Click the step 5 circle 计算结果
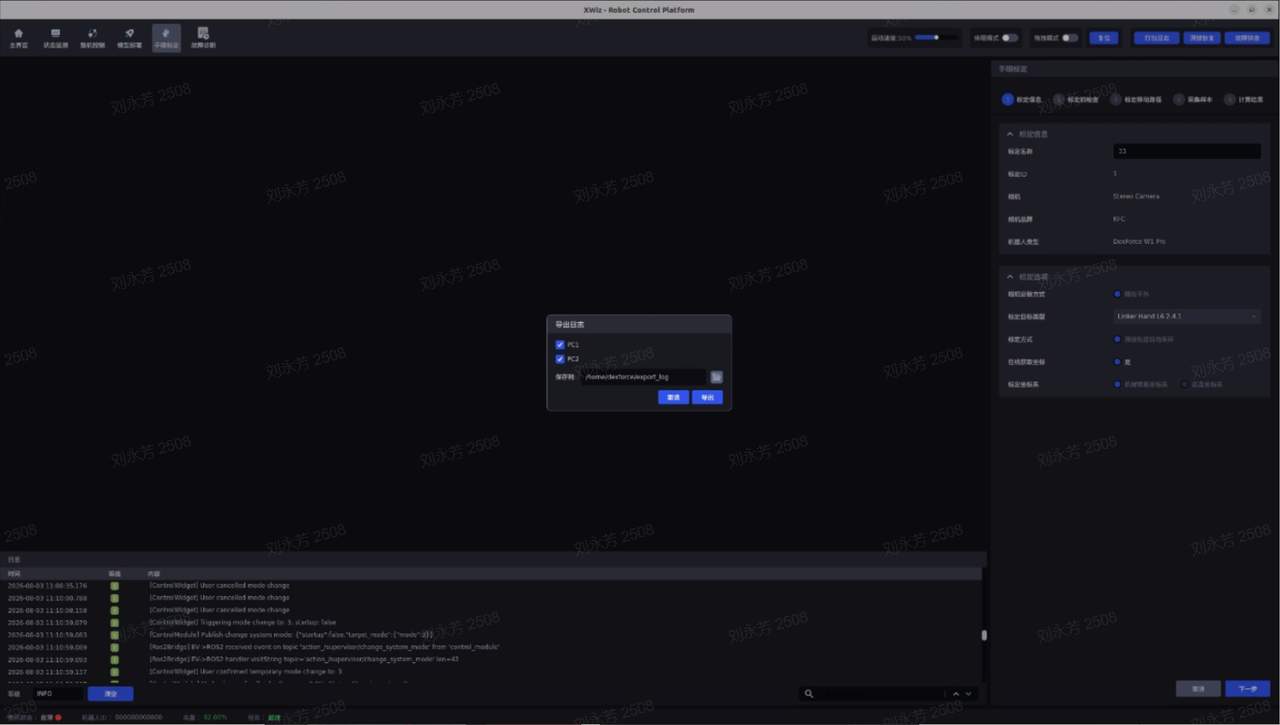The width and height of the screenshot is (1280, 725). (1230, 100)
